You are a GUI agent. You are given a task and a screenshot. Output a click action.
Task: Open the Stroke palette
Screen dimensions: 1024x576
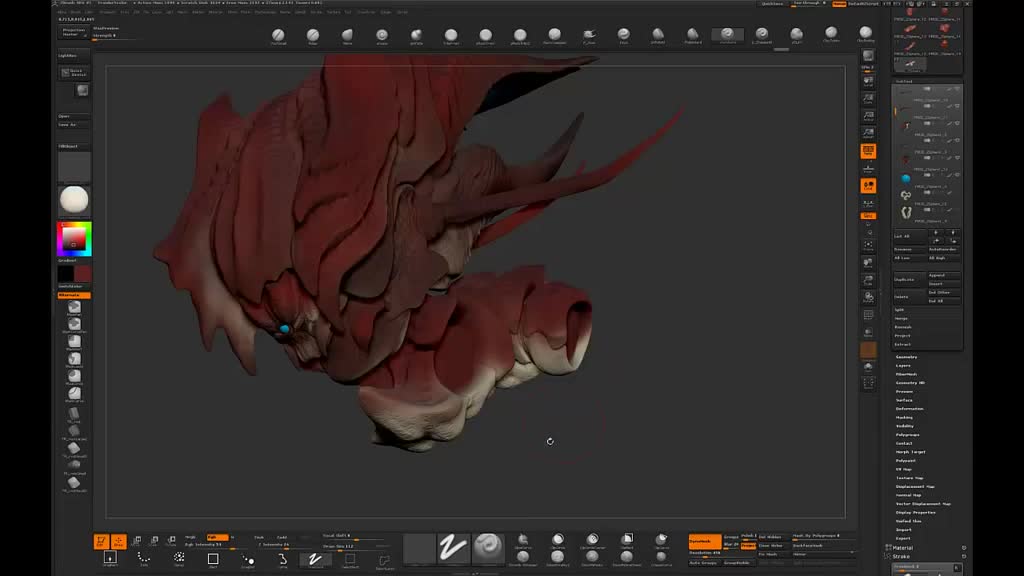click(x=901, y=556)
